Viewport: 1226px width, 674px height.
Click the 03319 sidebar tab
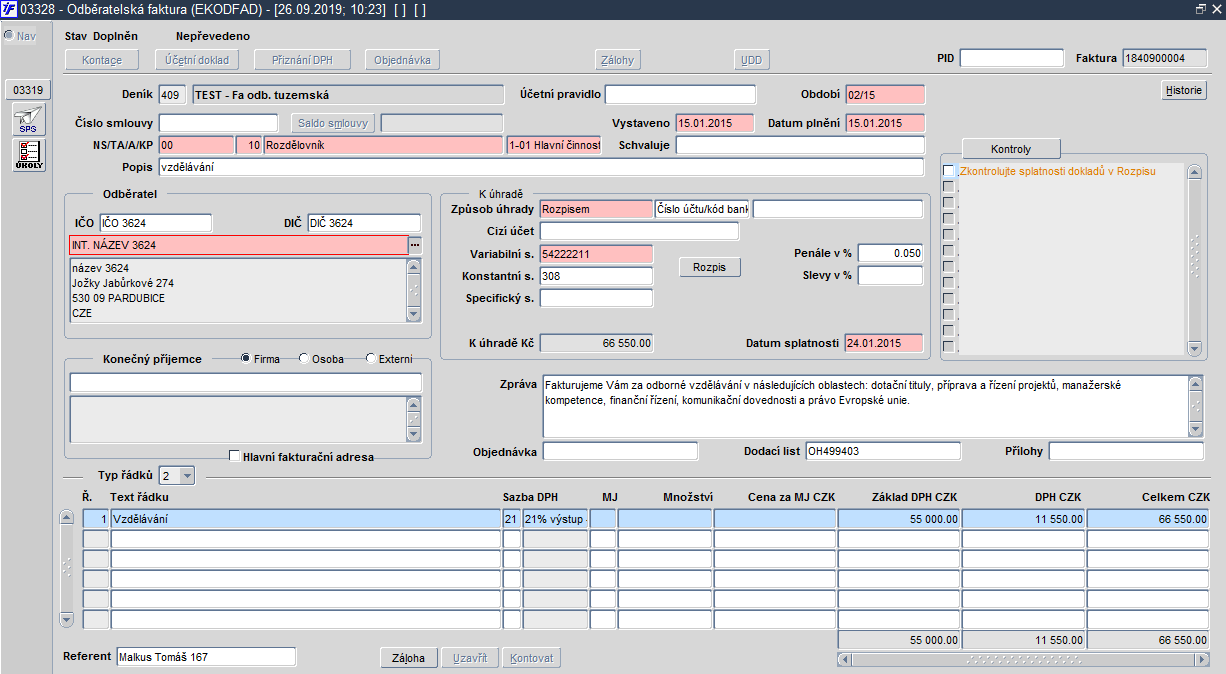point(27,90)
